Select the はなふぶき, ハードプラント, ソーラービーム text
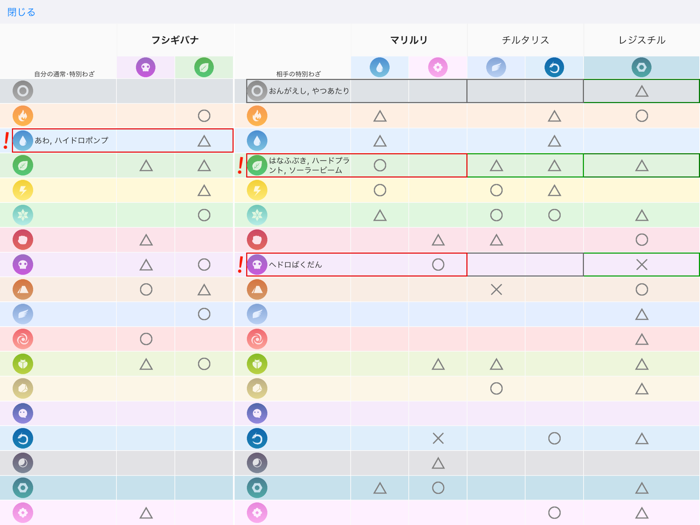Viewport: 700px width, 525px height. point(309,165)
